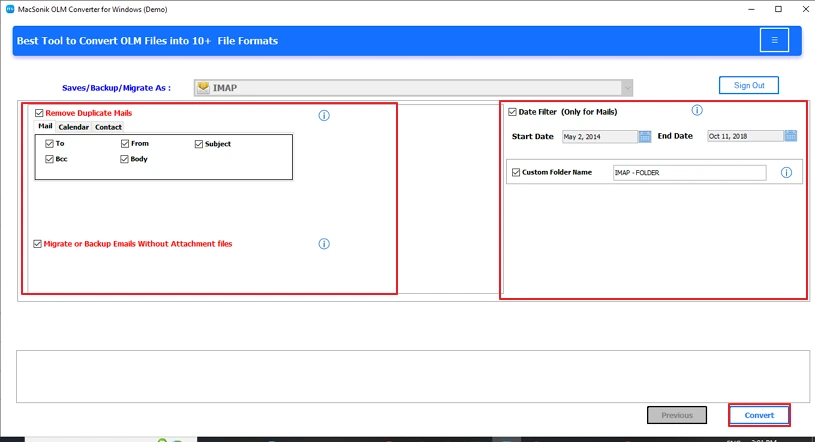This screenshot has height=442, width=815.
Task: Open the hamburger menu in blue header
Action: pyautogui.click(x=773, y=40)
